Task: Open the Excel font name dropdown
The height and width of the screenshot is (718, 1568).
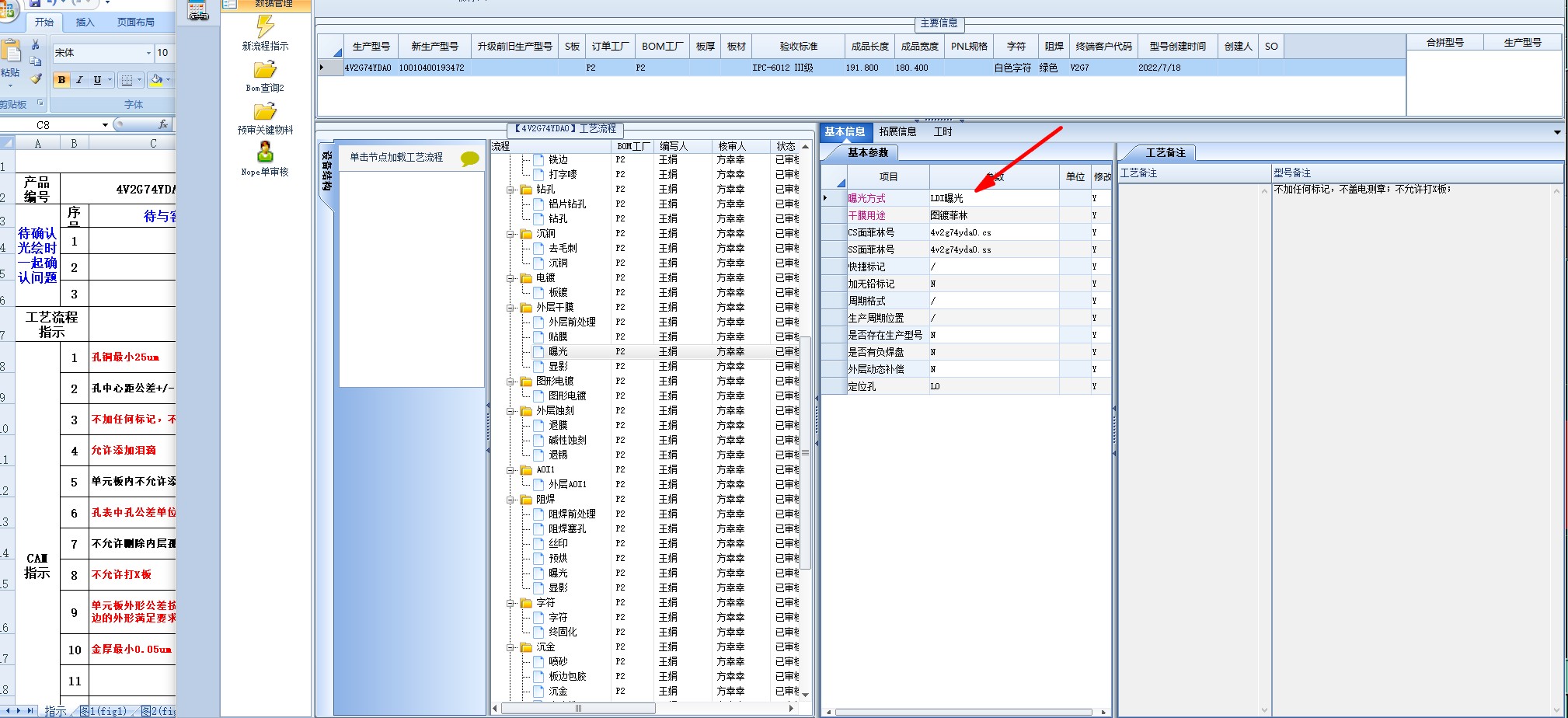Action: 148,53
